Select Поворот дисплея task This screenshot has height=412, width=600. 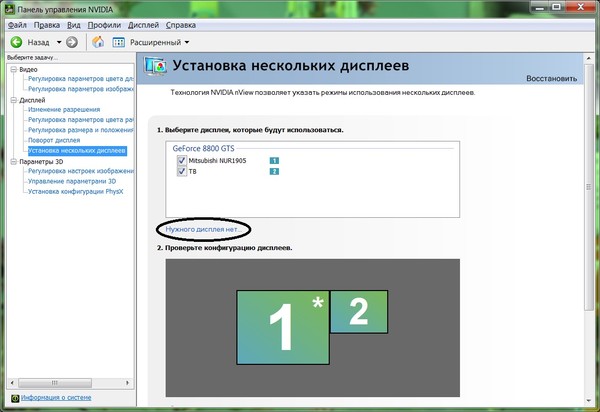pos(54,140)
